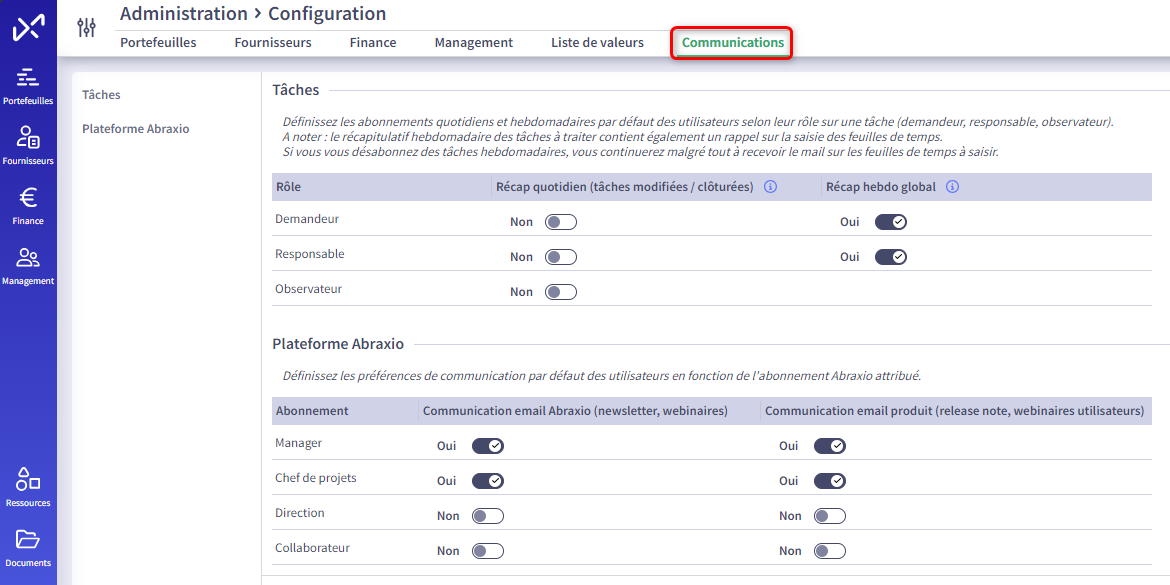Switch to the Fournisseurs top tab
This screenshot has height=585, width=1170.
273,43
